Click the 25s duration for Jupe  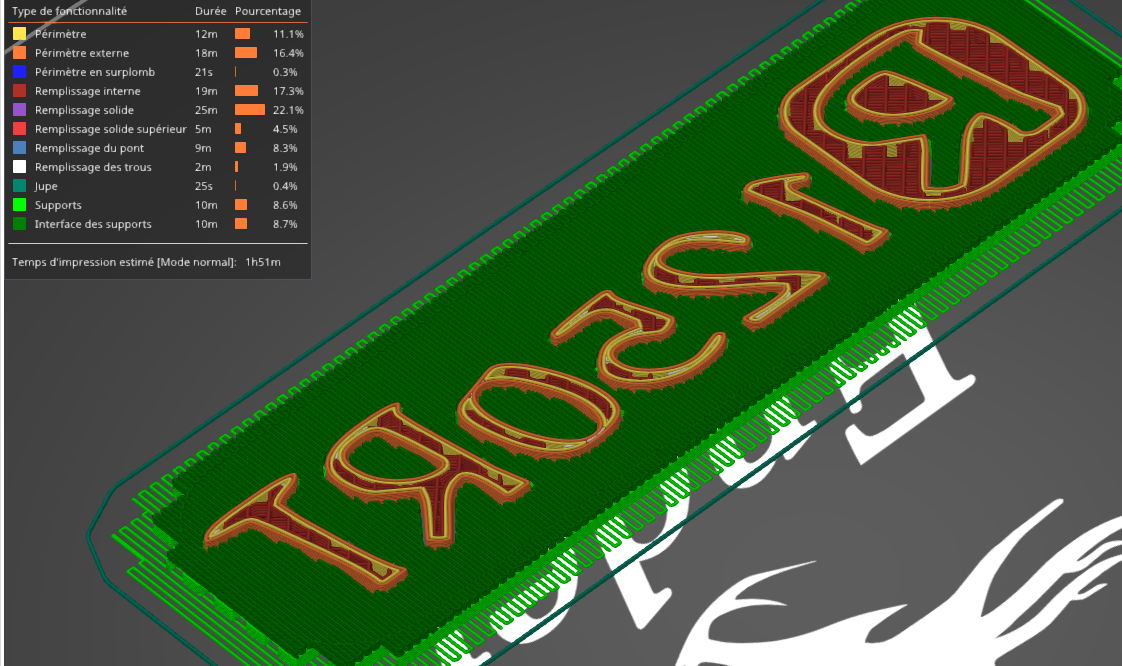(203, 186)
